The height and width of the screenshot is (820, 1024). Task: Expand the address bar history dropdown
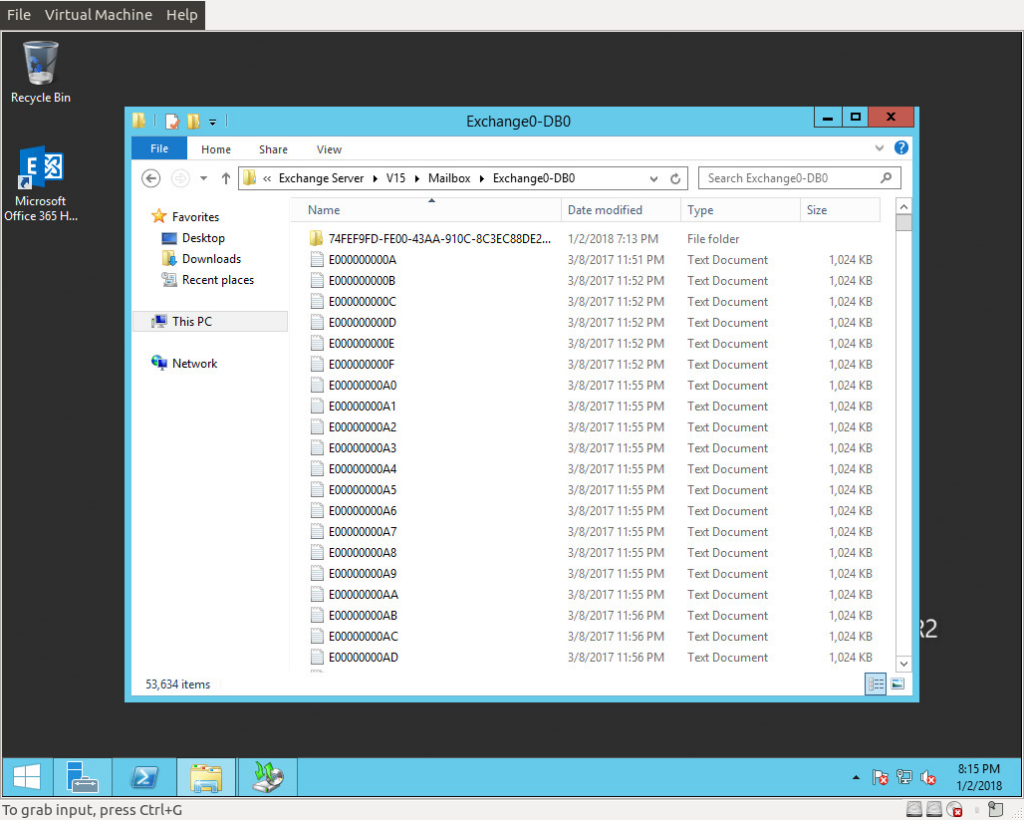(654, 178)
